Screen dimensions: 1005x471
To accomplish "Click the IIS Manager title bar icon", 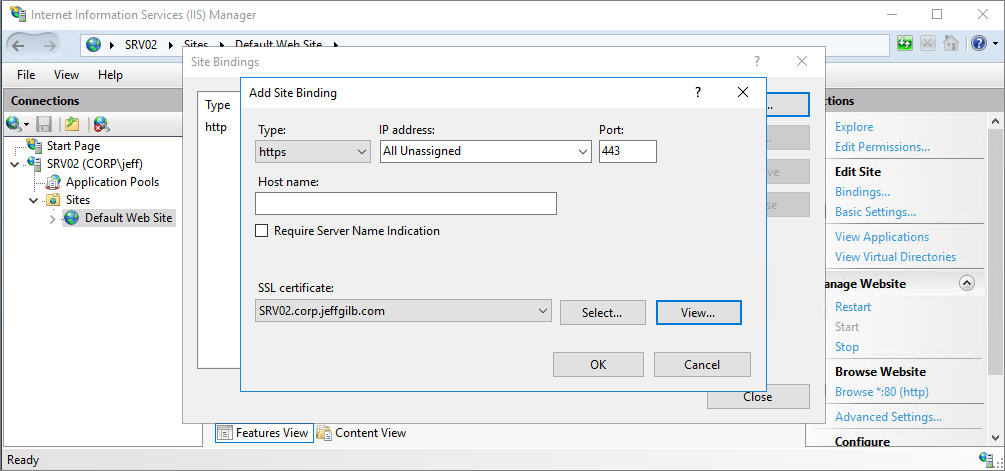I will point(18,13).
